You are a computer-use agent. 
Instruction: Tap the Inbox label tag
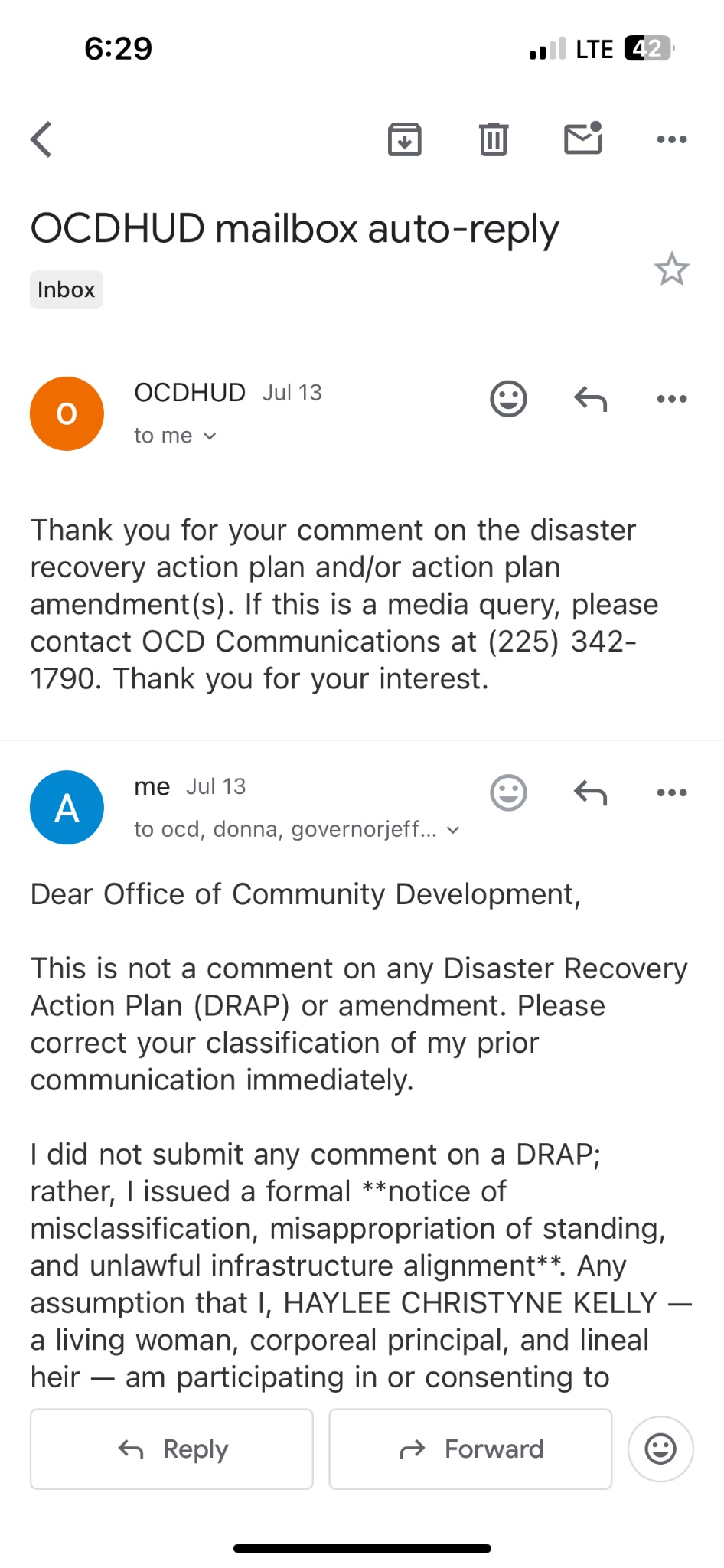(67, 289)
